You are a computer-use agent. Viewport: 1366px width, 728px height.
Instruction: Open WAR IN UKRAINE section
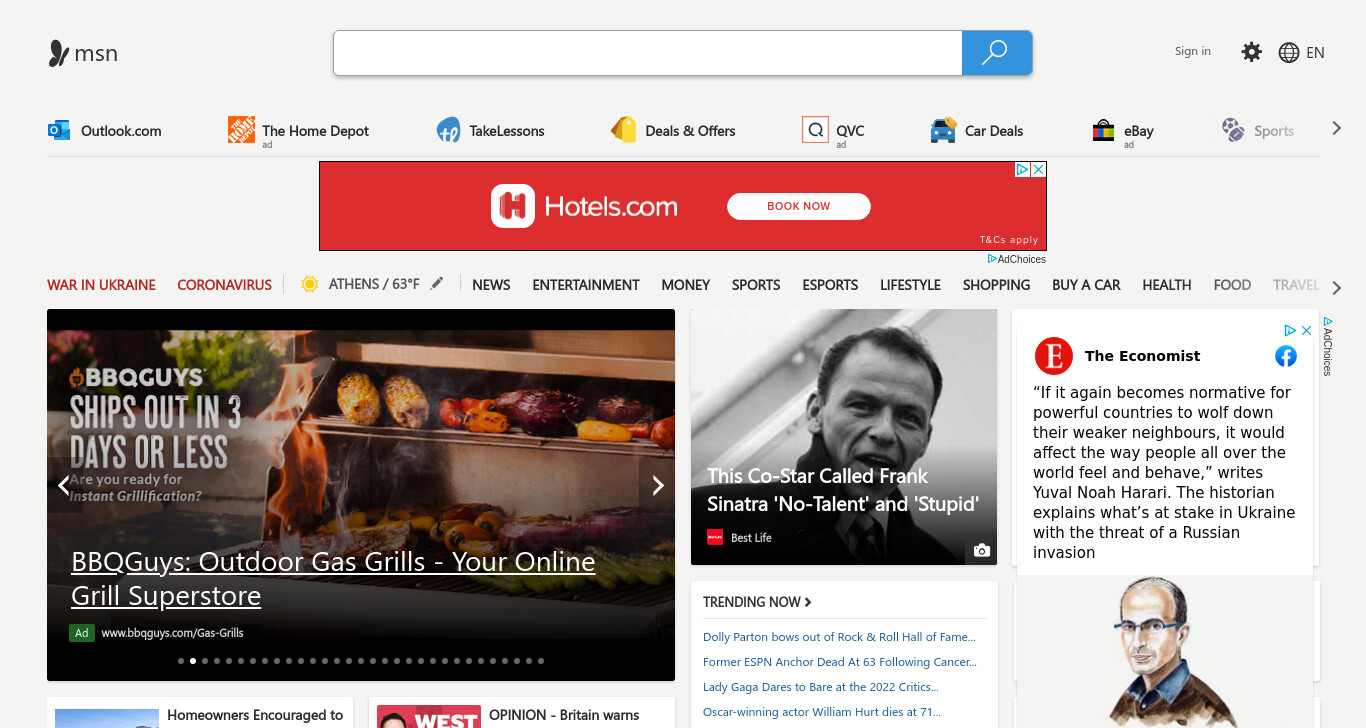[x=101, y=285]
